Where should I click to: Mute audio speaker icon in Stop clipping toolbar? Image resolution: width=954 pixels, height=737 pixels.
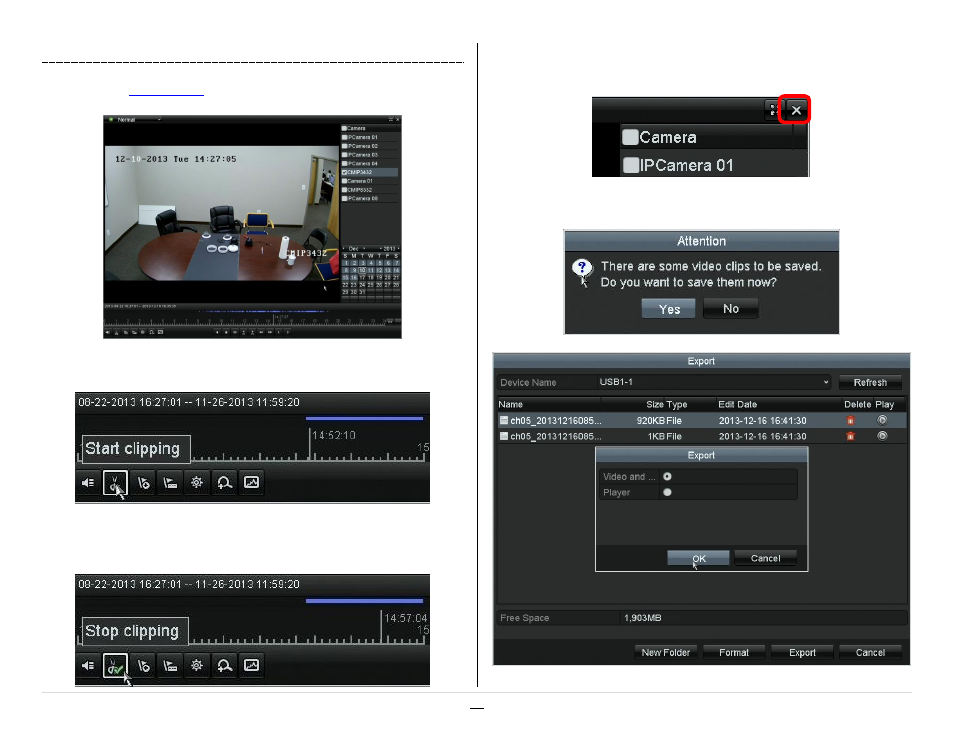click(88, 665)
